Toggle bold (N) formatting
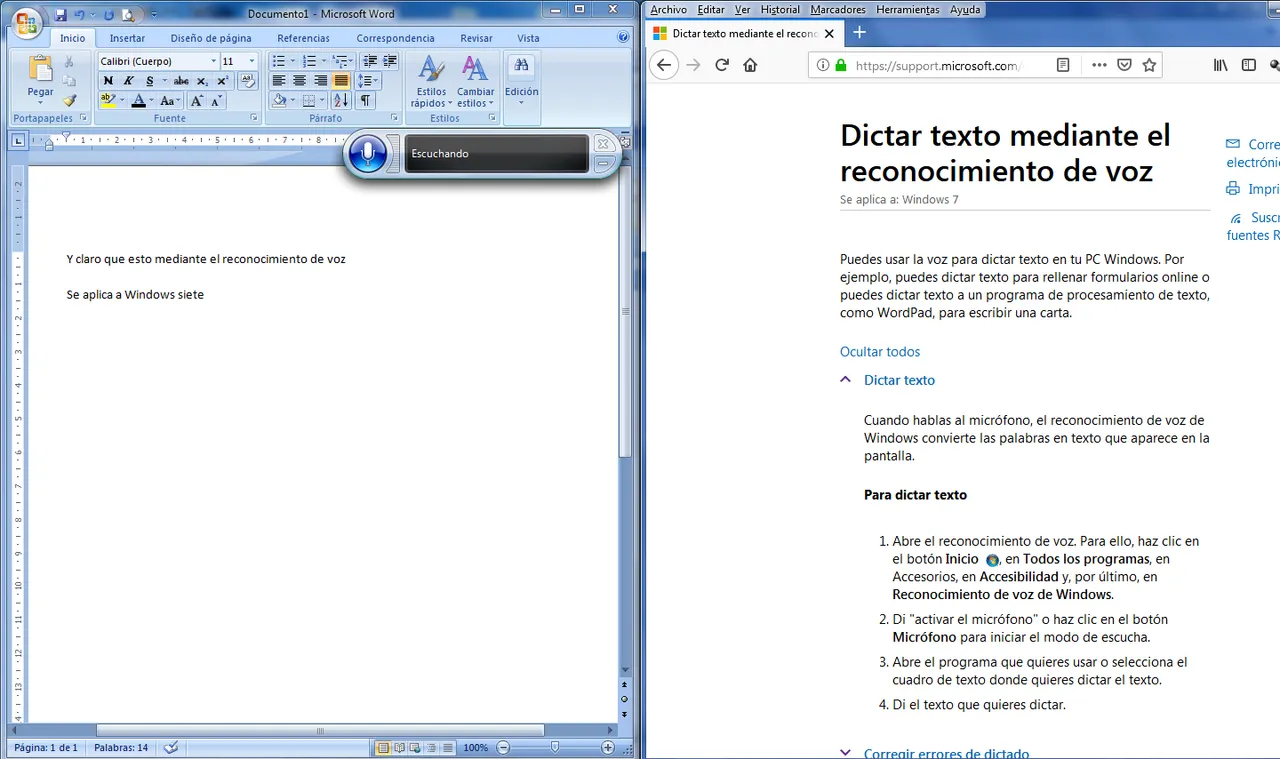Screen dimensions: 1280x759 pos(108,81)
